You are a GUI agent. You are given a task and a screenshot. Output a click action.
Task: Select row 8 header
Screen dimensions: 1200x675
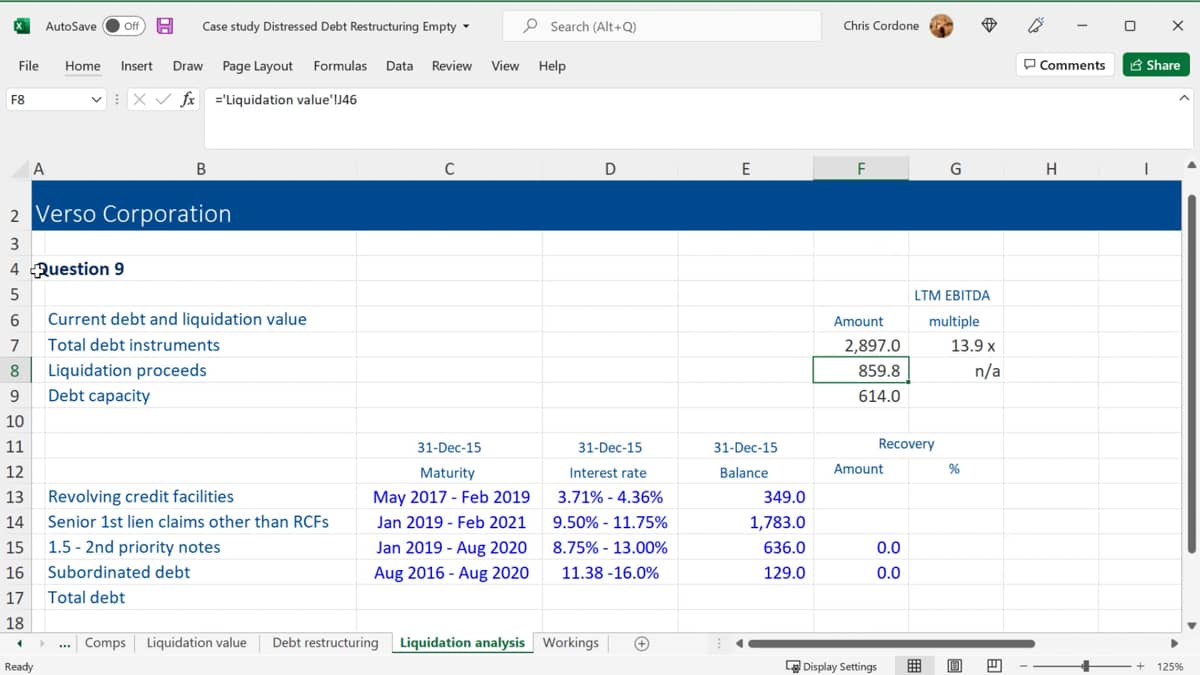pos(15,370)
